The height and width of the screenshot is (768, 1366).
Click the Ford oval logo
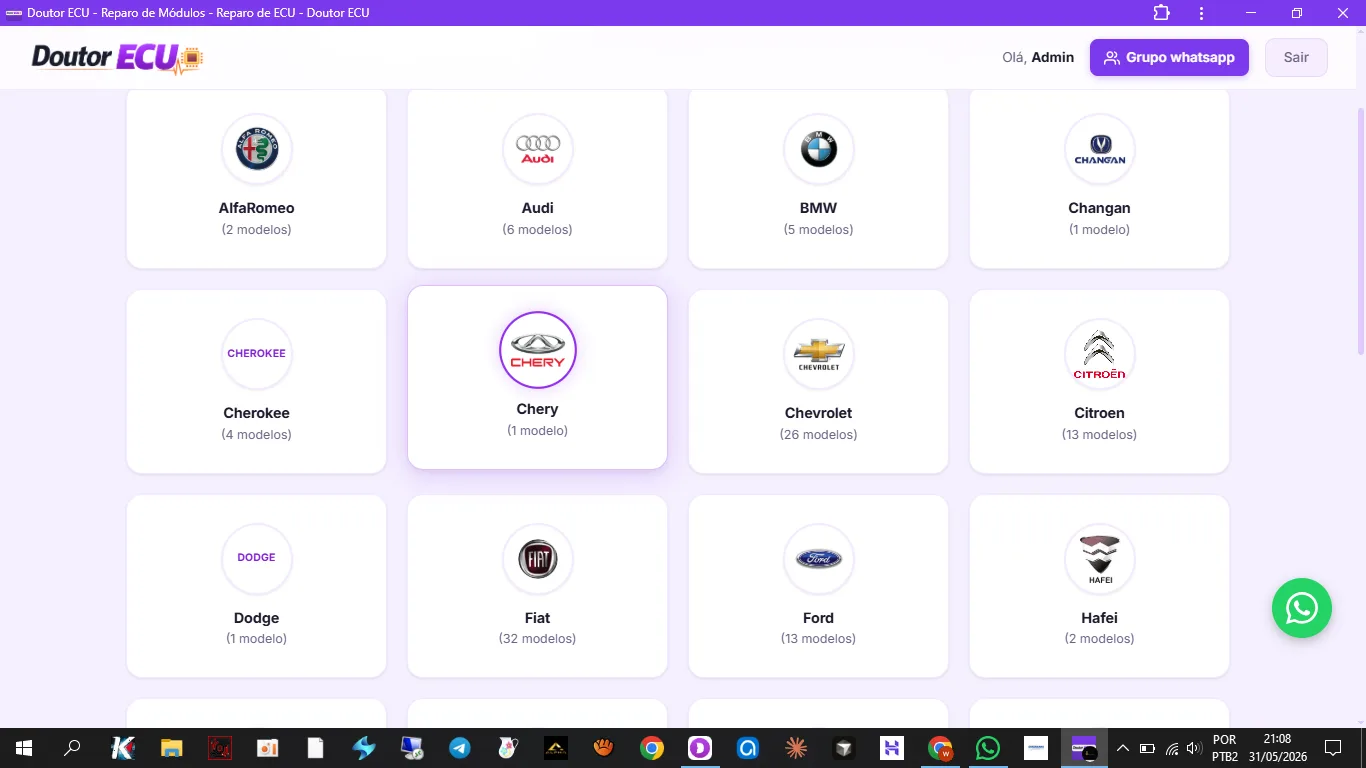point(819,558)
